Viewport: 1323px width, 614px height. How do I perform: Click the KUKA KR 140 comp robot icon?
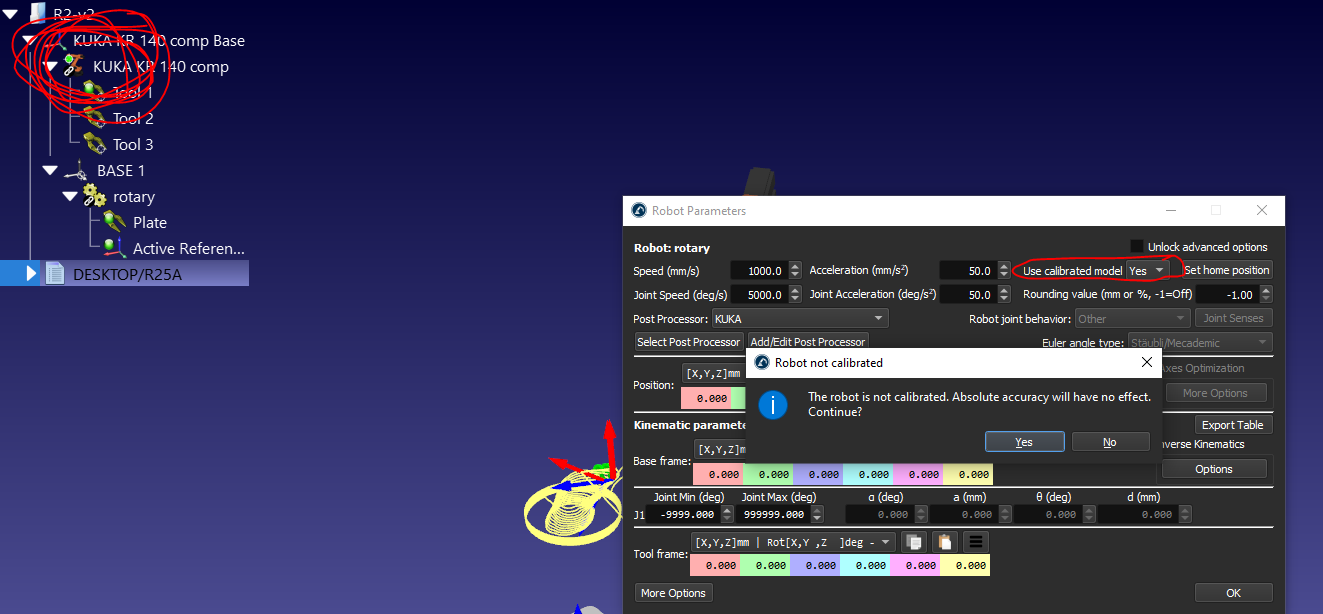[73, 66]
